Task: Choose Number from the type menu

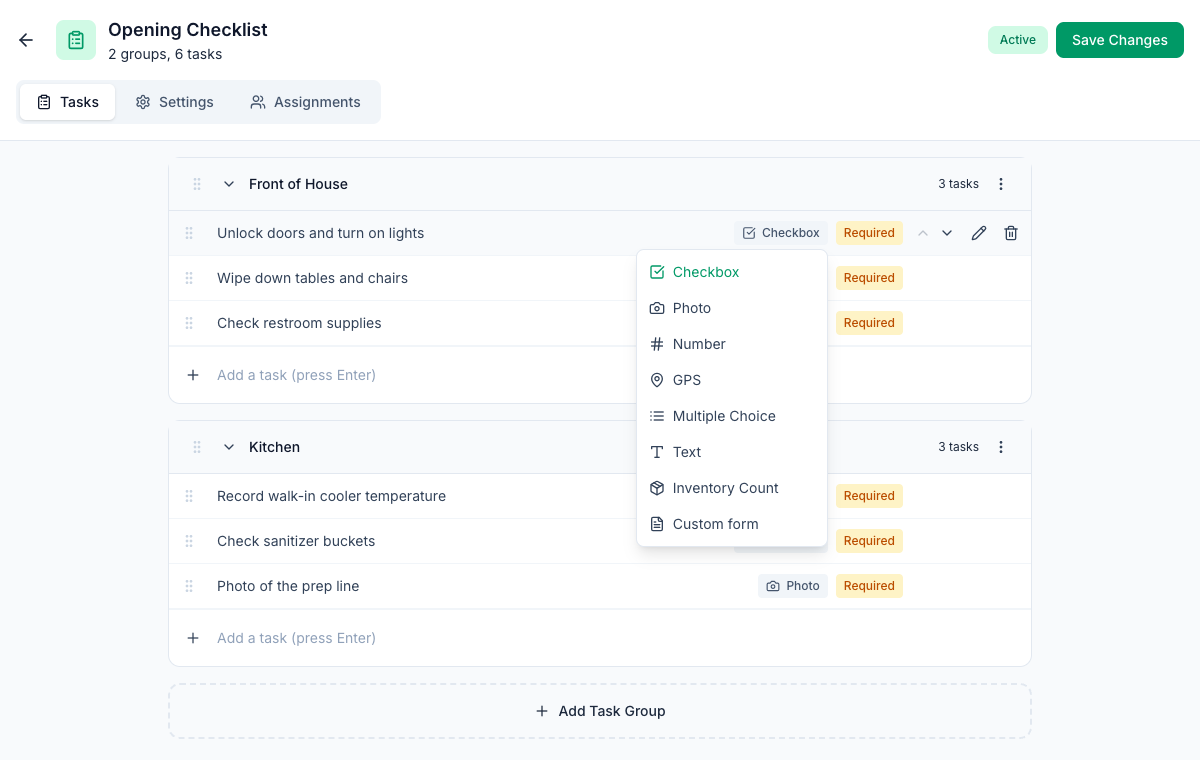Action: click(x=732, y=344)
